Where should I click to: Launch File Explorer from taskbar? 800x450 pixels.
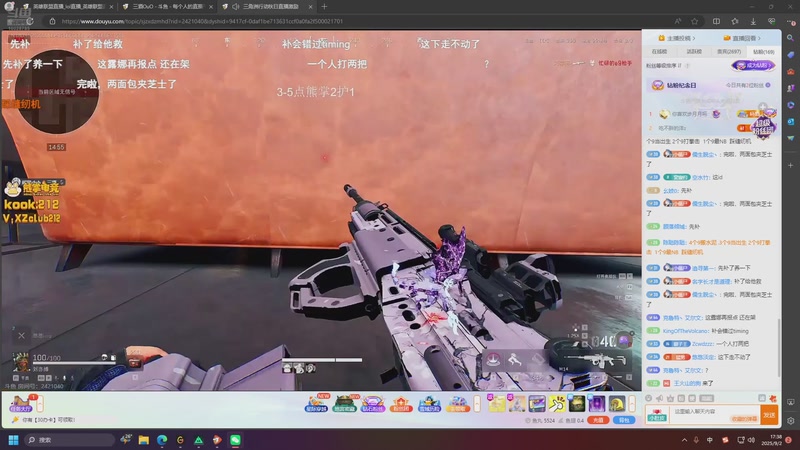[143, 440]
